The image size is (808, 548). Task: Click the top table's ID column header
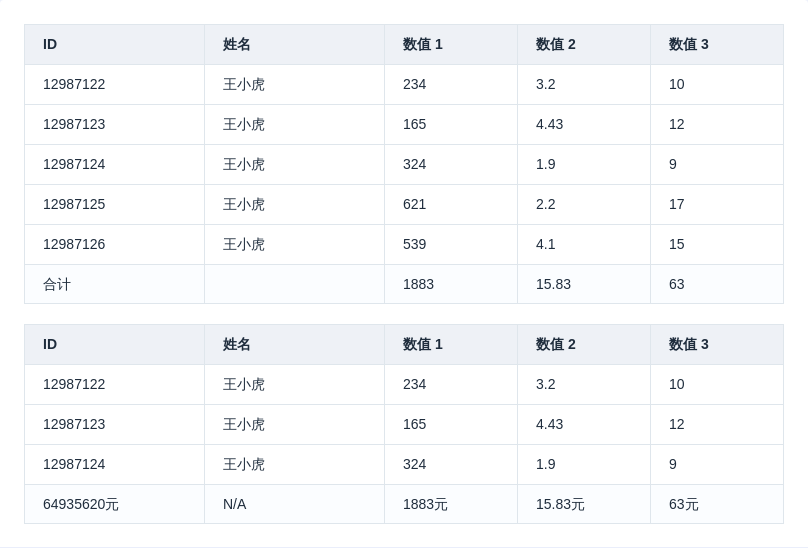(x=50, y=44)
